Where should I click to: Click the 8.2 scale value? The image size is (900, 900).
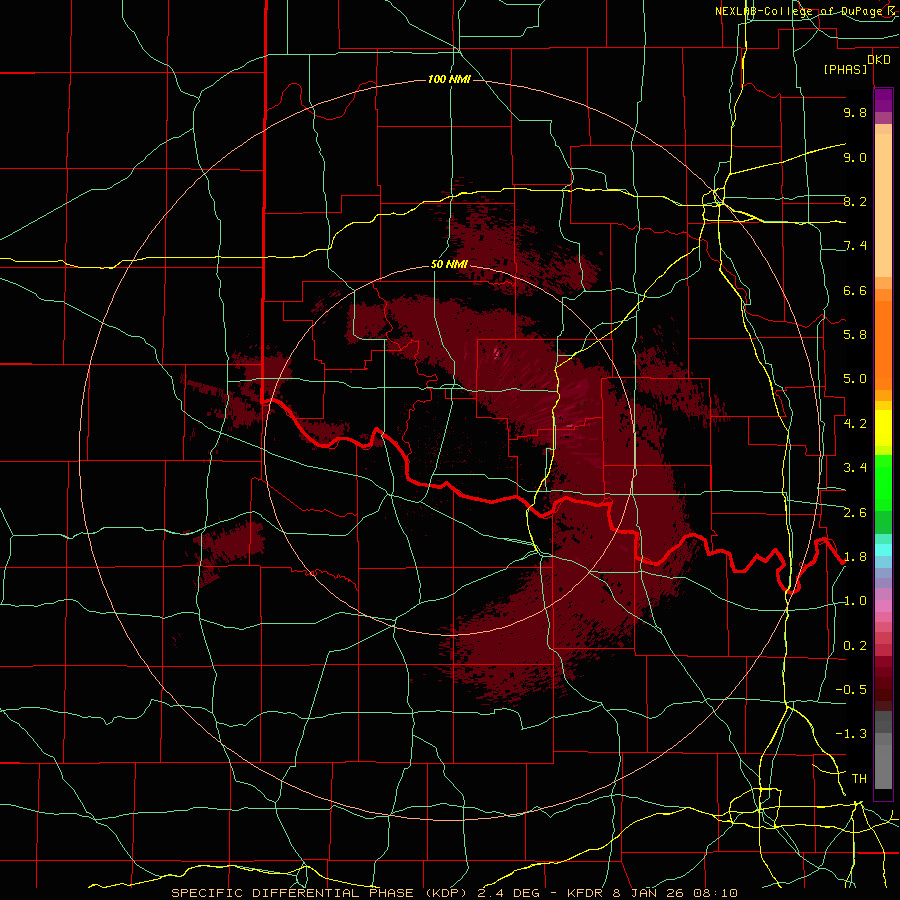(x=855, y=201)
